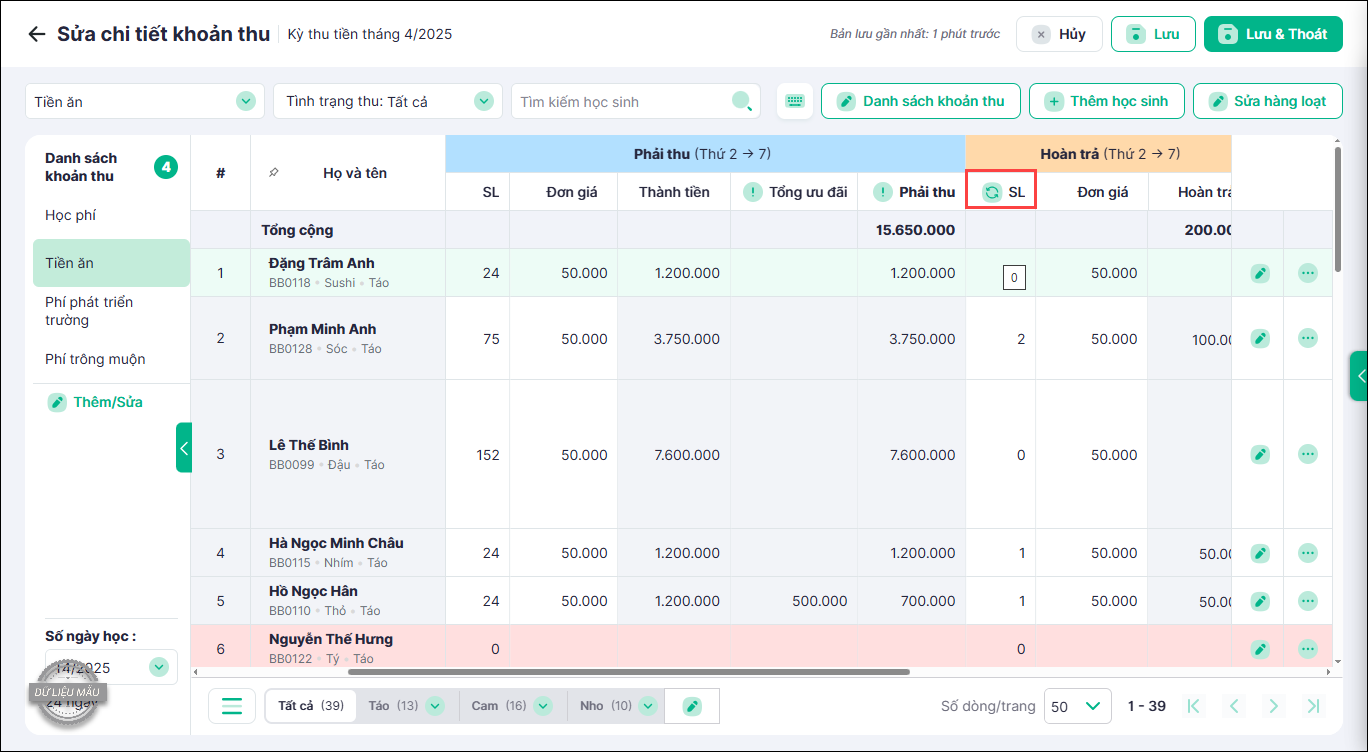
Task: Open more options for Đặng Trâm Anh
Action: [1308, 273]
